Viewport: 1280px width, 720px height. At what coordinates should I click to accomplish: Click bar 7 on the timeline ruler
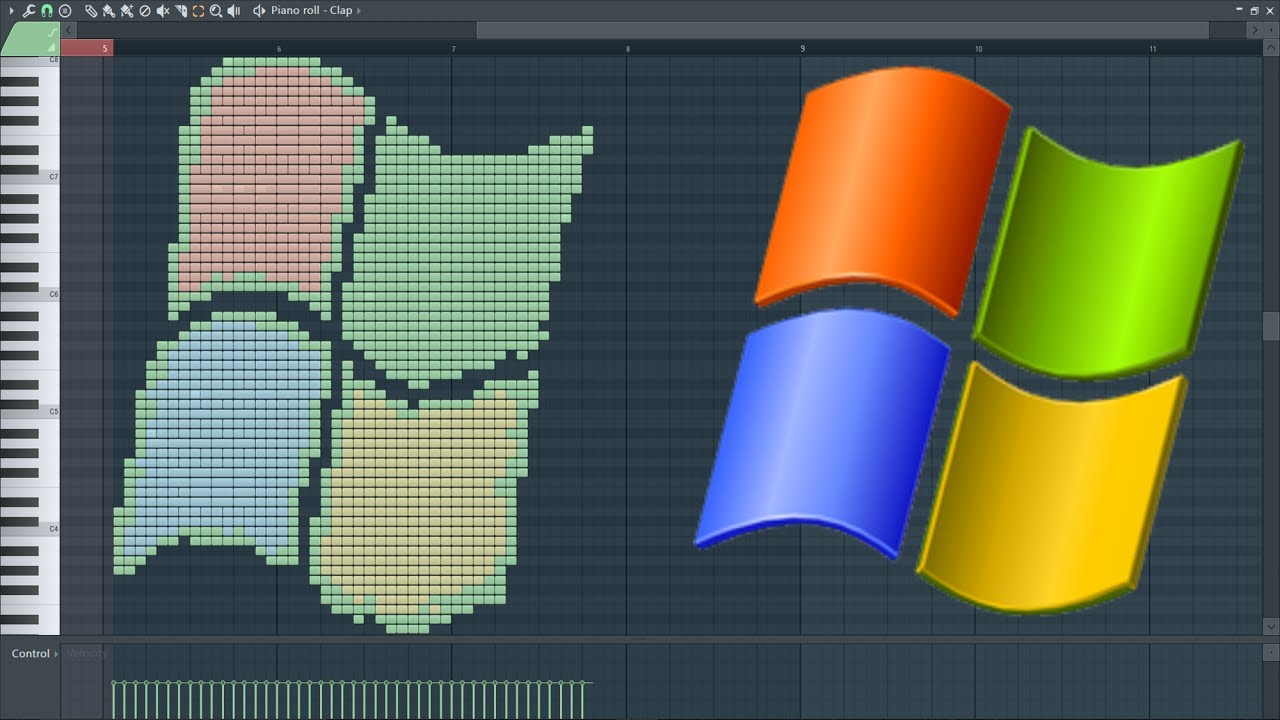[453, 48]
